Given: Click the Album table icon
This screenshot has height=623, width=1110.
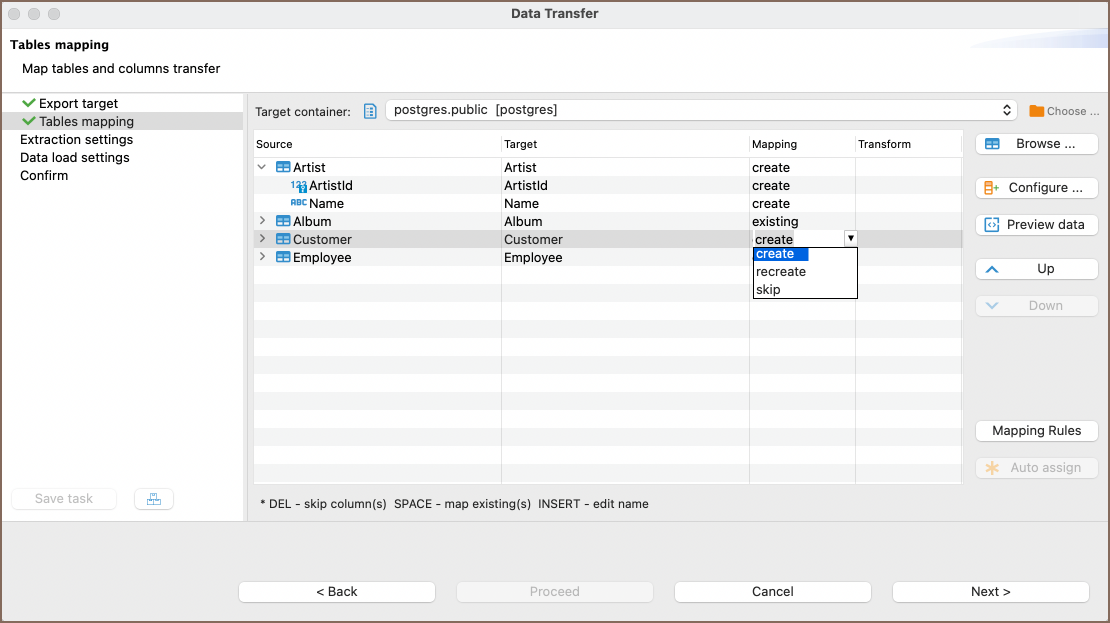Looking at the screenshot, I should pos(283,222).
